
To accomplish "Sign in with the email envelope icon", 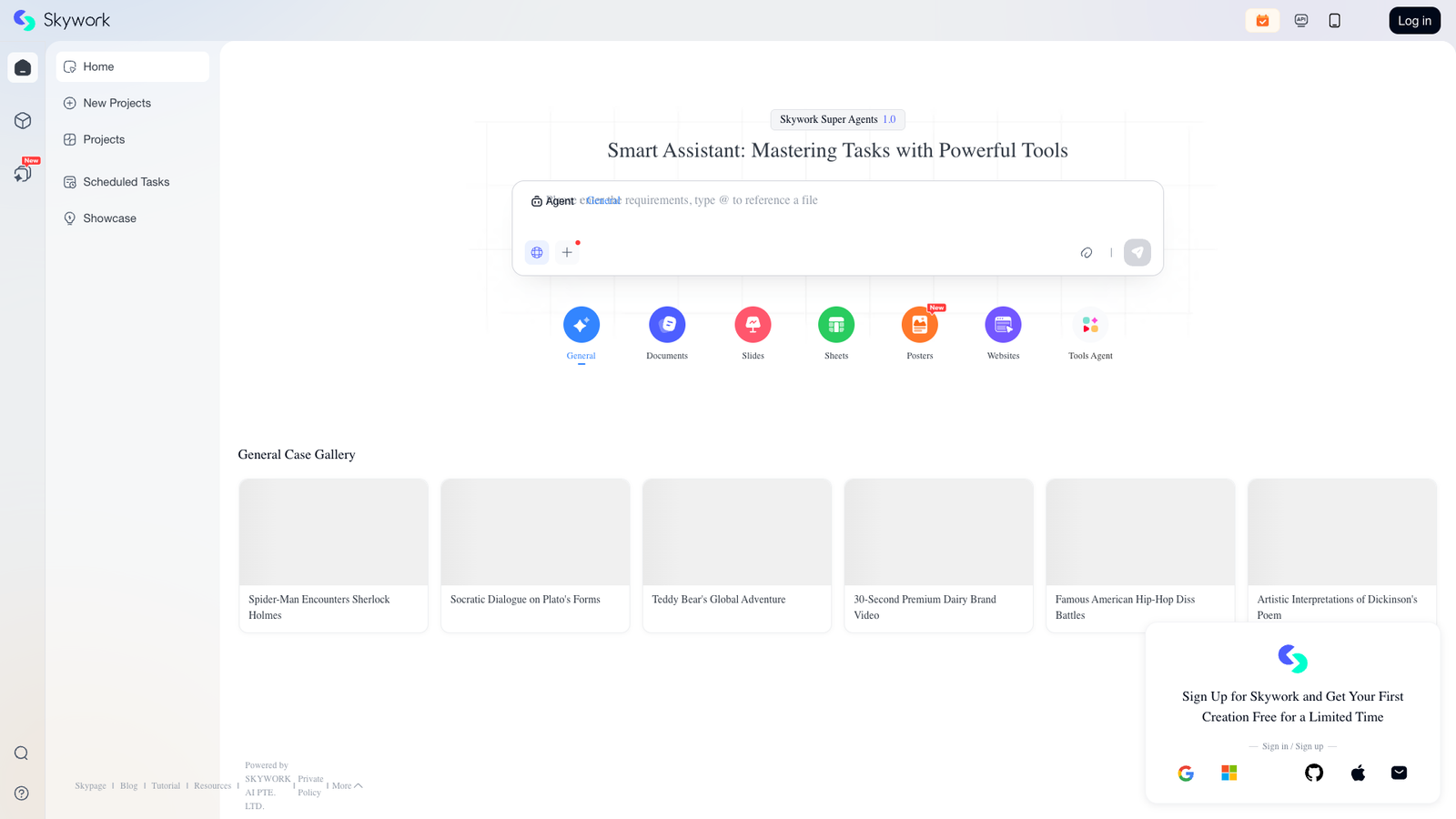I will (x=1400, y=773).
